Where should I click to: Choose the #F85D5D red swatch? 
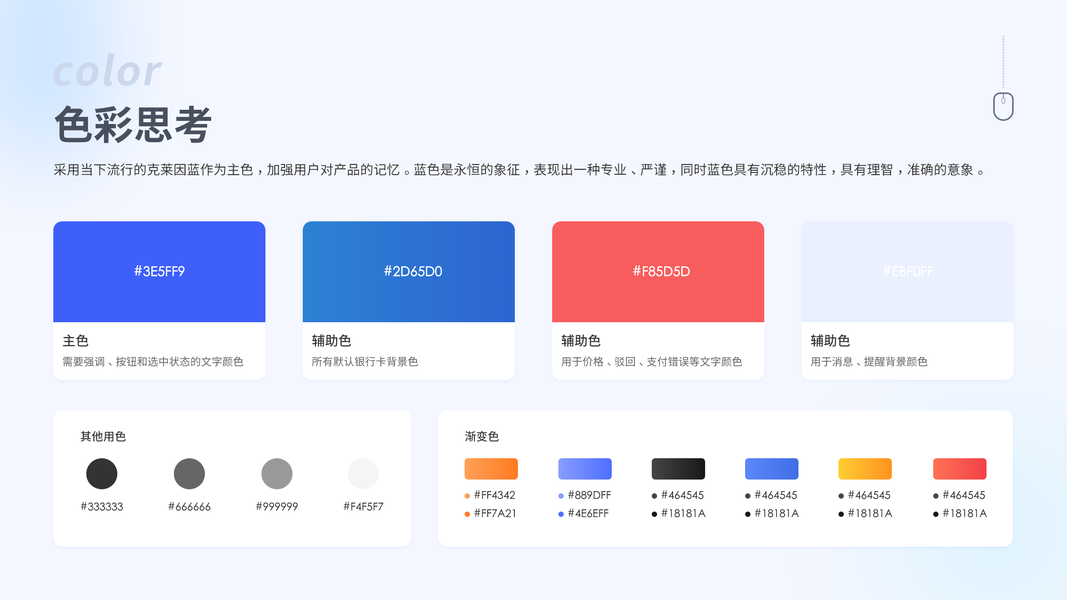click(x=658, y=271)
